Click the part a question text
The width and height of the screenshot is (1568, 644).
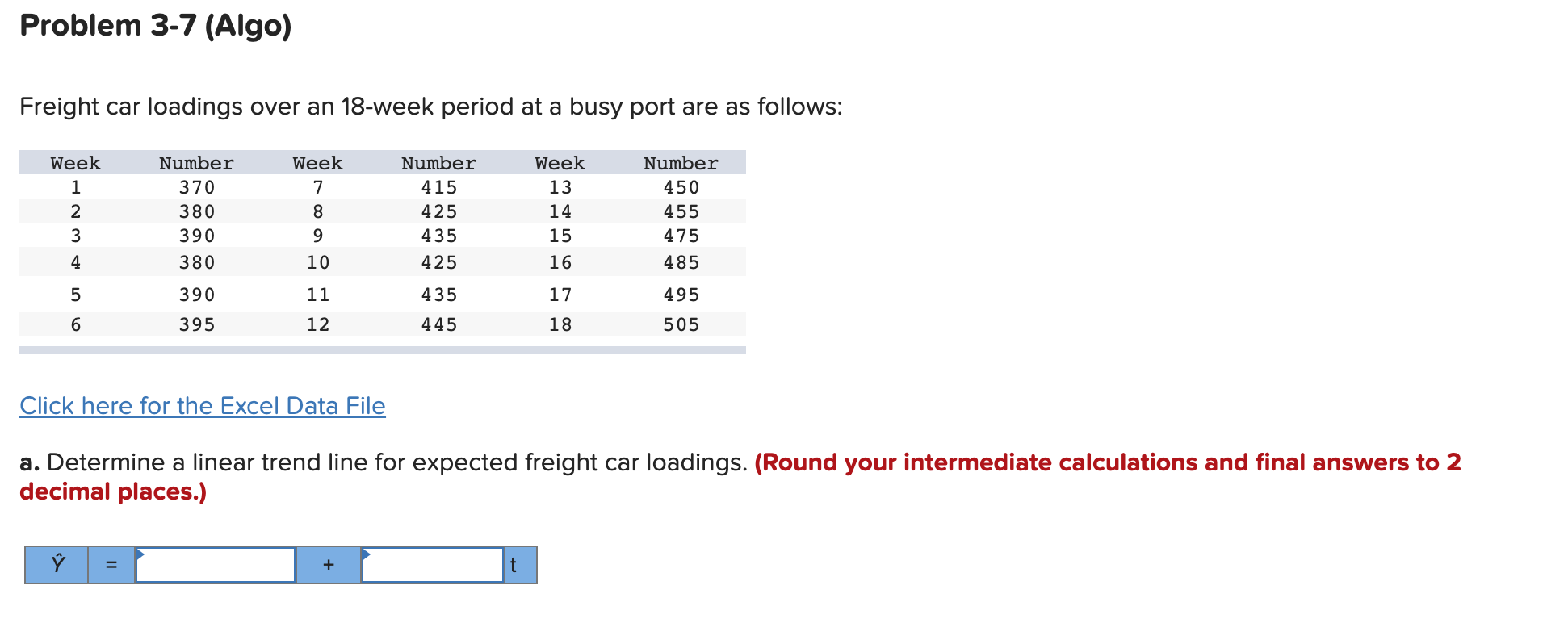pyautogui.click(x=379, y=462)
